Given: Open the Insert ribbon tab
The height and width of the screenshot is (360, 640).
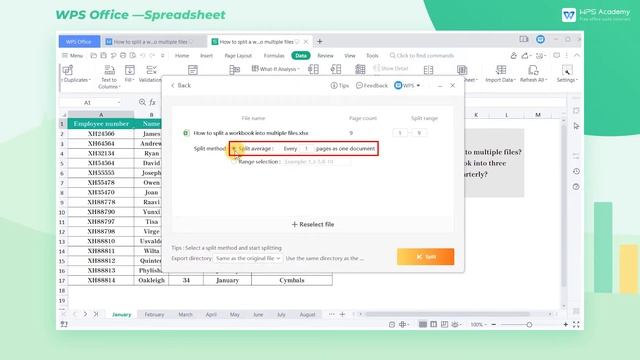Looking at the screenshot, I should point(206,56).
